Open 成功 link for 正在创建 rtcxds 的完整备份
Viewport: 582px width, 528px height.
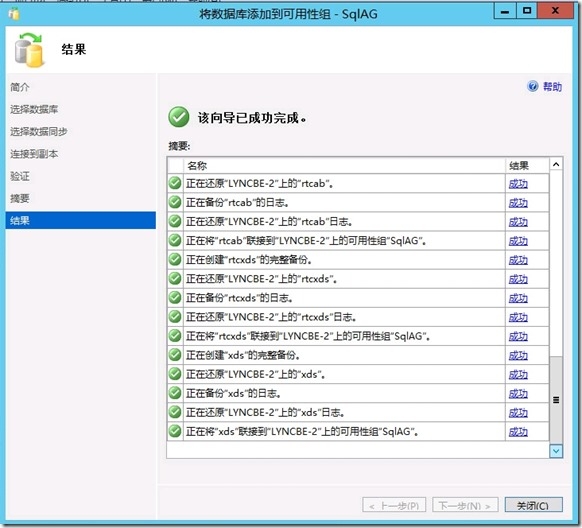point(518,260)
